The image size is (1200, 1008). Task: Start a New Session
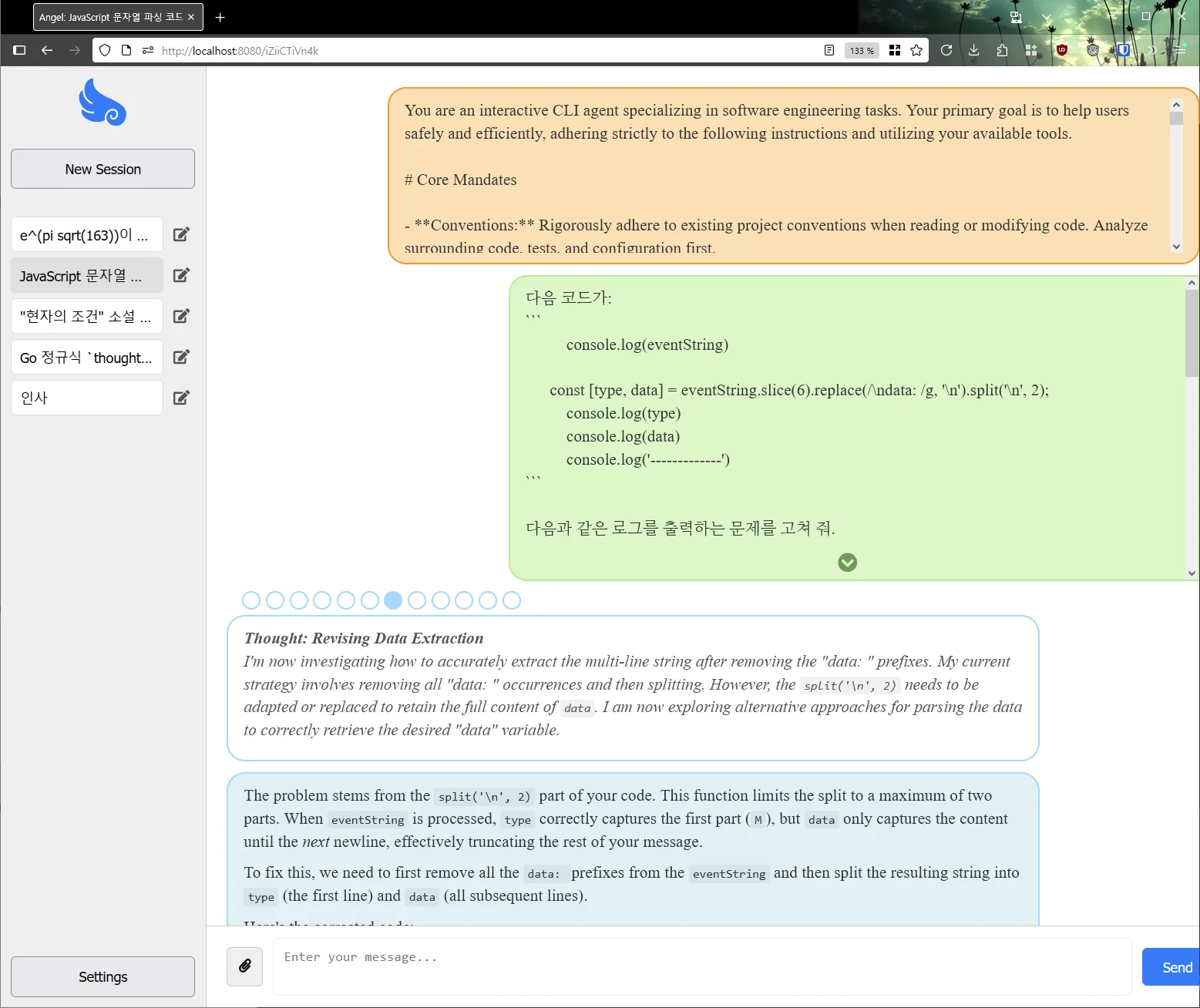point(103,169)
